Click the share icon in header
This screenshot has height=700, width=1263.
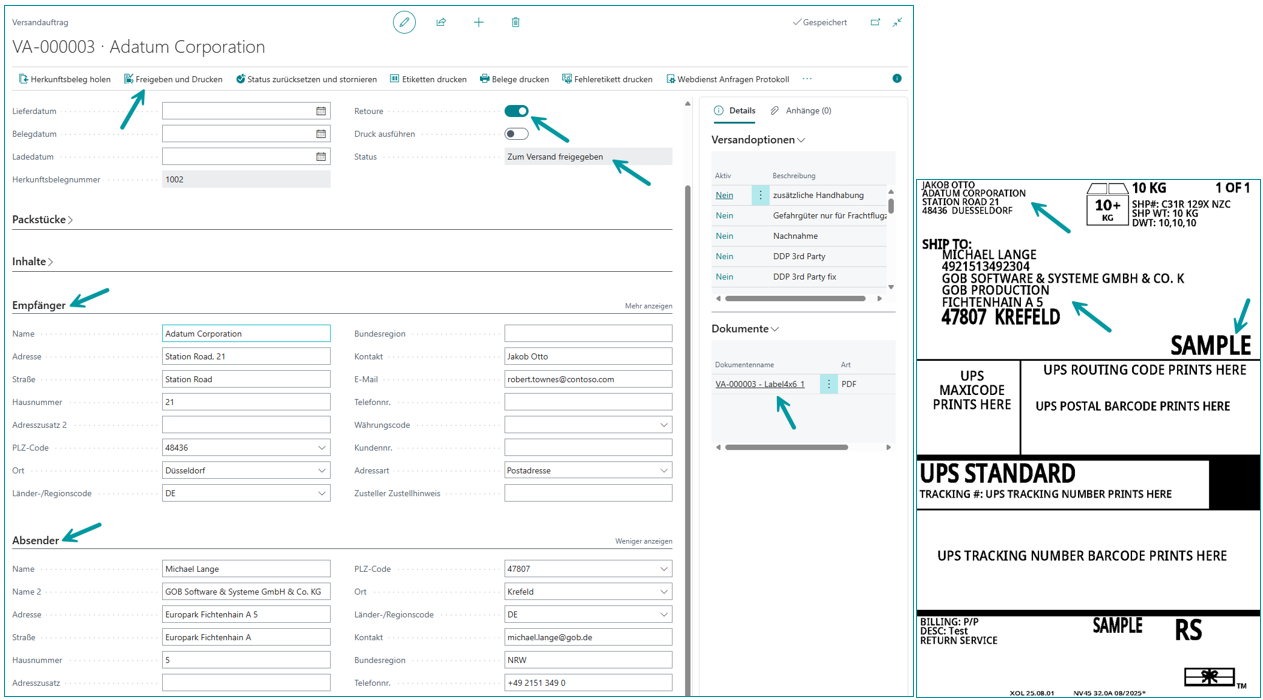(441, 22)
